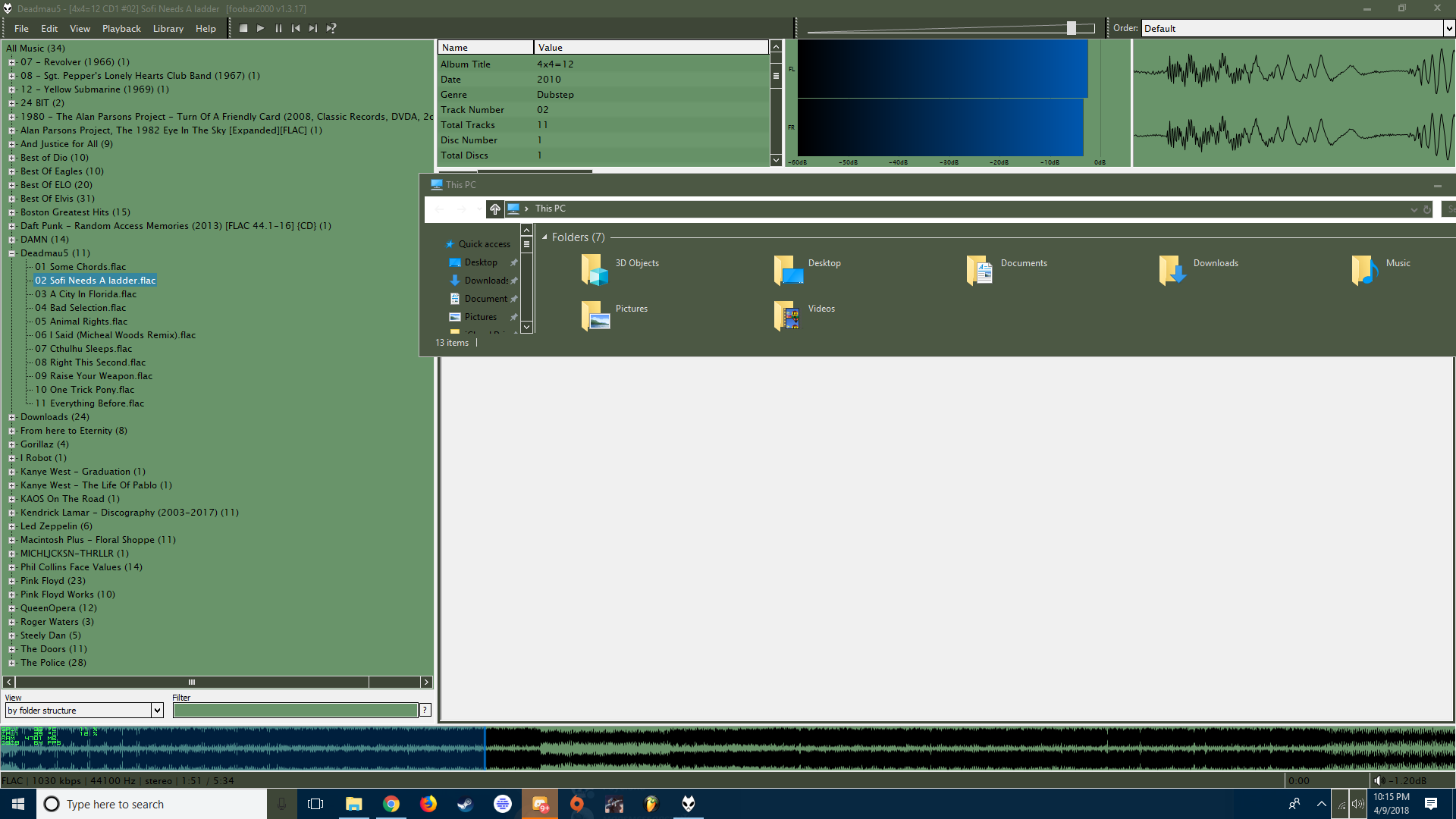Click the waveform seekbar to seek the track
1456x819 pixels.
(728, 748)
